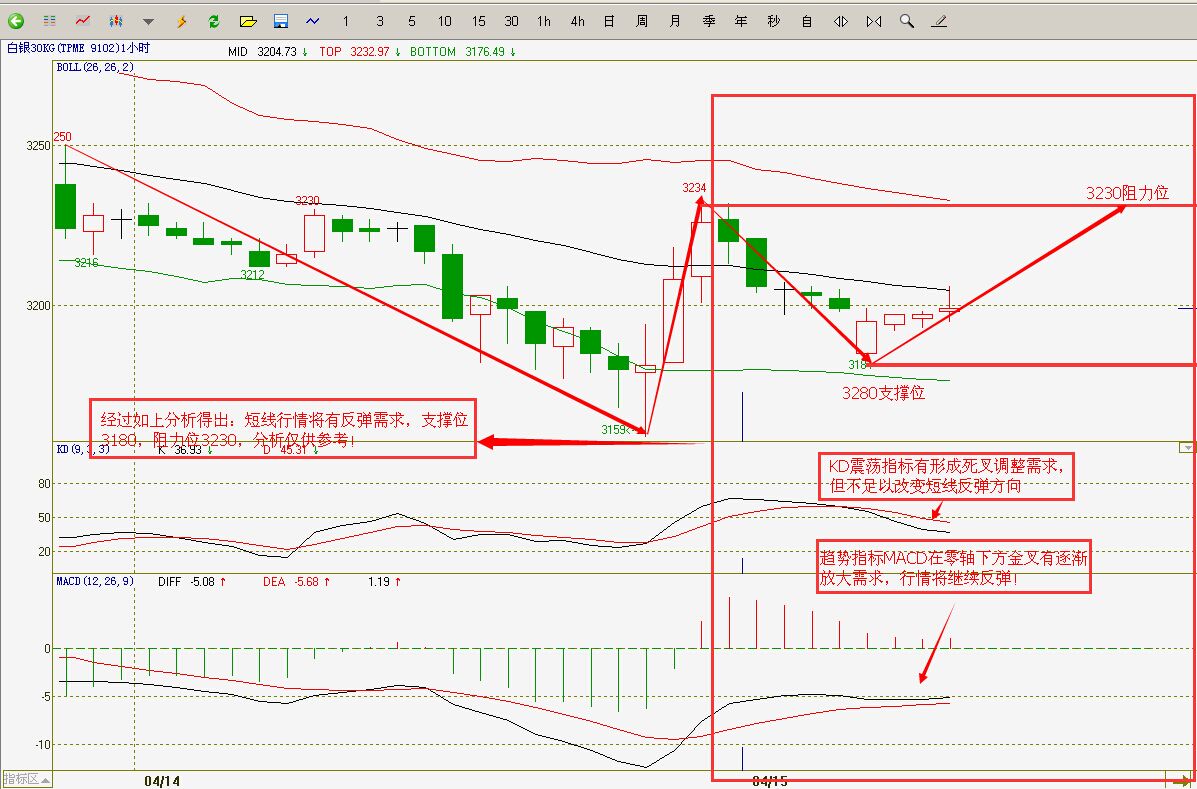Viewport: 1197px width, 789px height.
Task: Click the orange lightning bolt icon
Action: click(182, 21)
